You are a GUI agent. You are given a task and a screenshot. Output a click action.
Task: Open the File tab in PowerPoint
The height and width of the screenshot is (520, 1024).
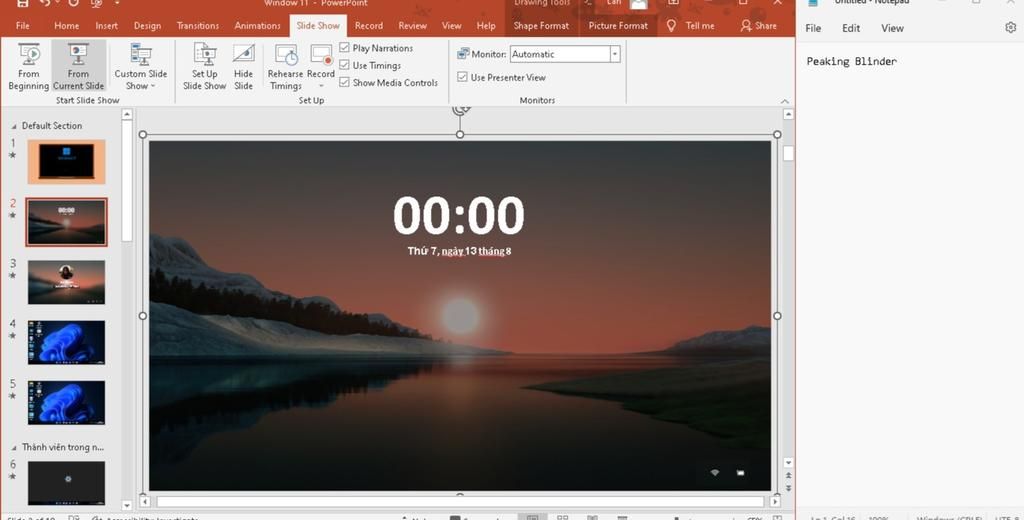click(23, 25)
